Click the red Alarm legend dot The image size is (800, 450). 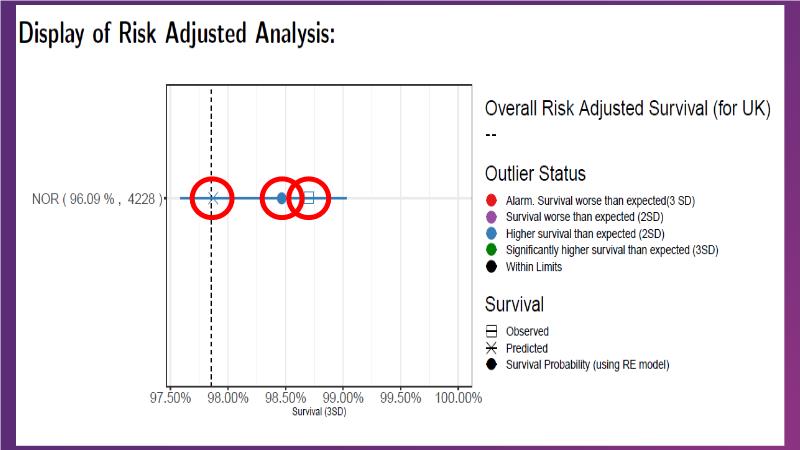click(x=491, y=200)
